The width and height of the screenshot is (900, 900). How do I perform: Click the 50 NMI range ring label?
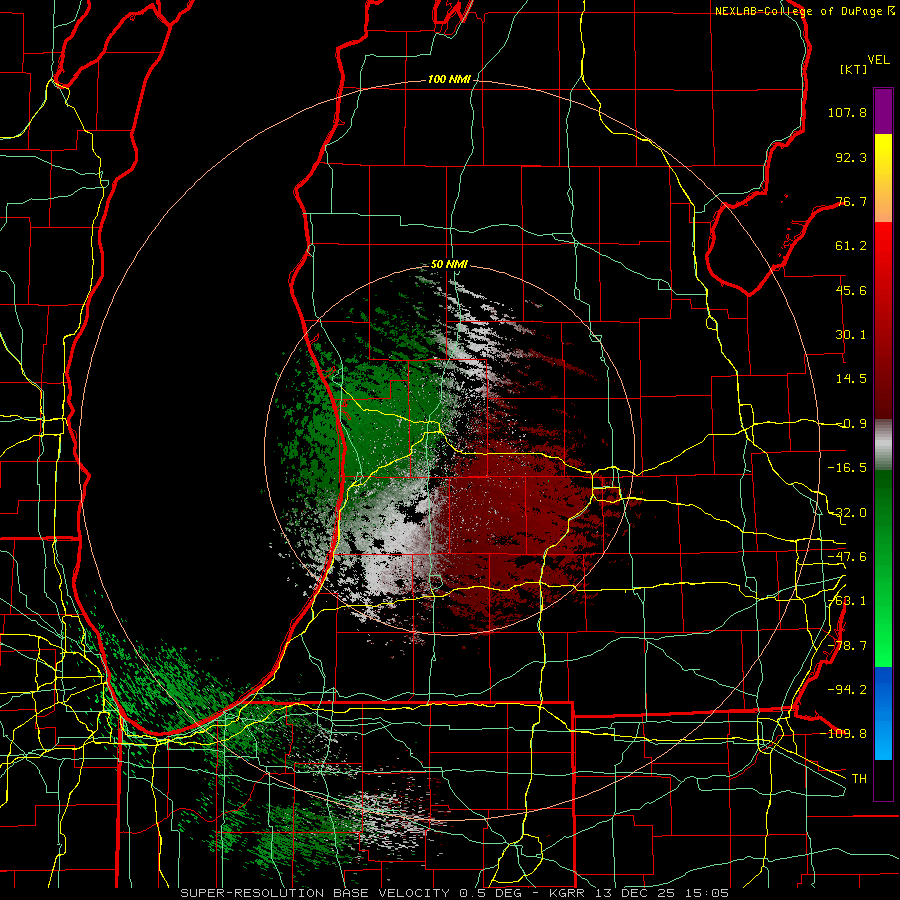pos(449,264)
